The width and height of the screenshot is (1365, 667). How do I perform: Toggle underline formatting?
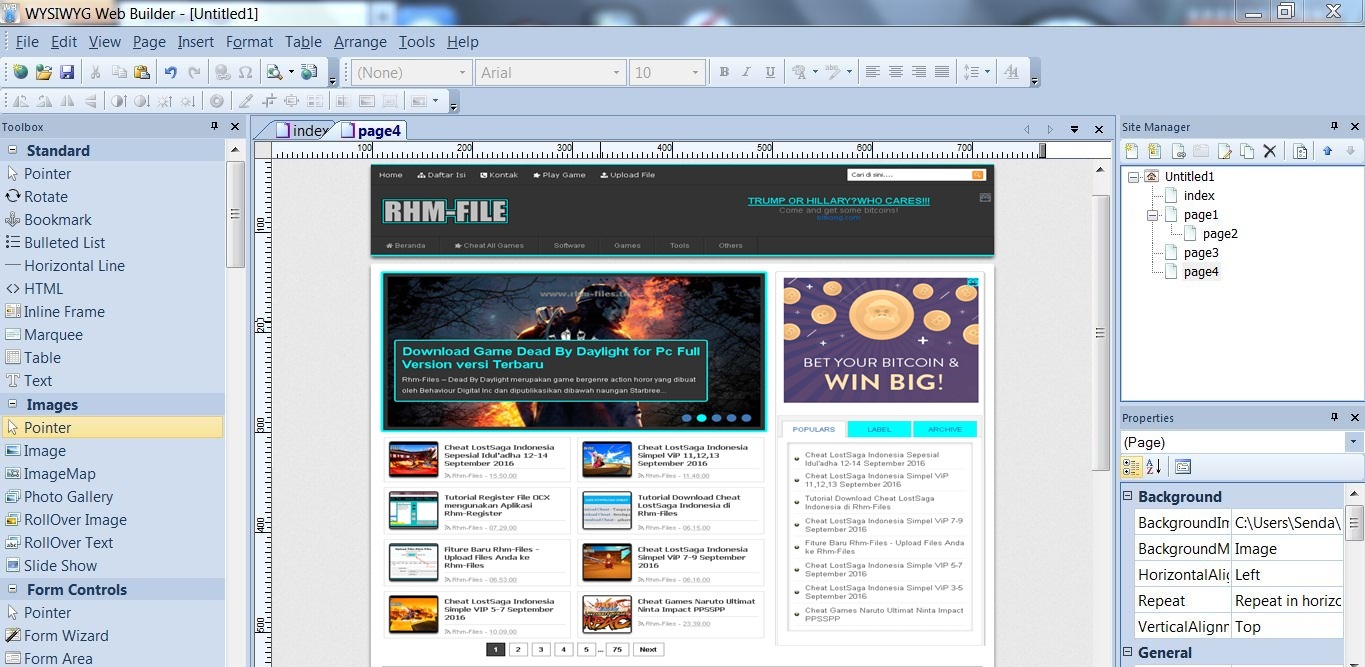point(769,71)
